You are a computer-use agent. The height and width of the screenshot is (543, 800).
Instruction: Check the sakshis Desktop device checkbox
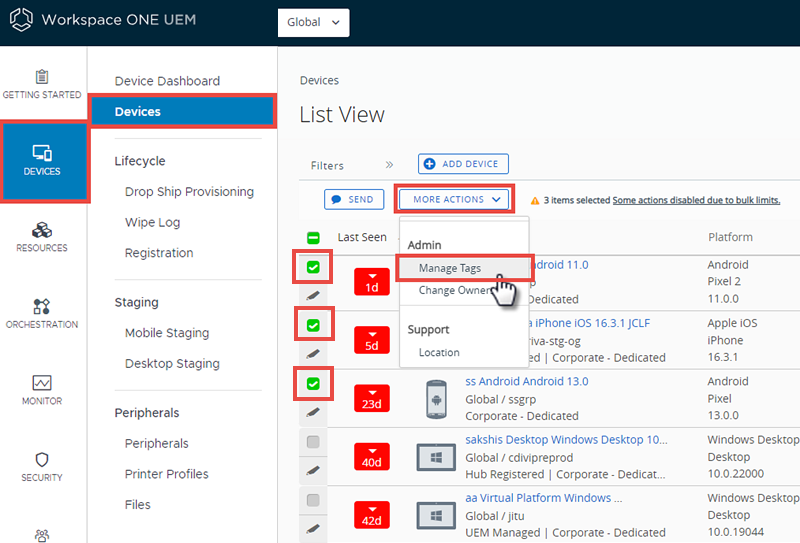pyautogui.click(x=313, y=441)
